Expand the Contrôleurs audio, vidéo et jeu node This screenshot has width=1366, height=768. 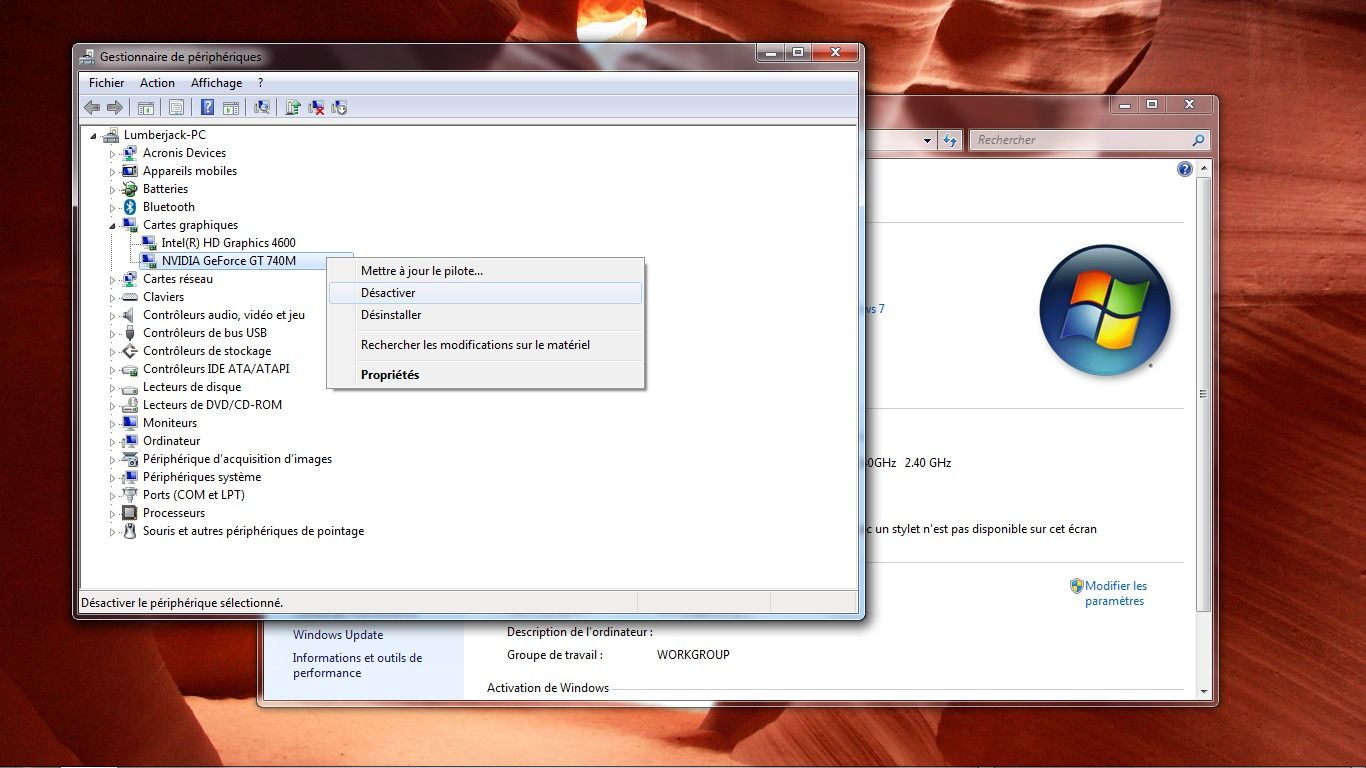(x=113, y=316)
